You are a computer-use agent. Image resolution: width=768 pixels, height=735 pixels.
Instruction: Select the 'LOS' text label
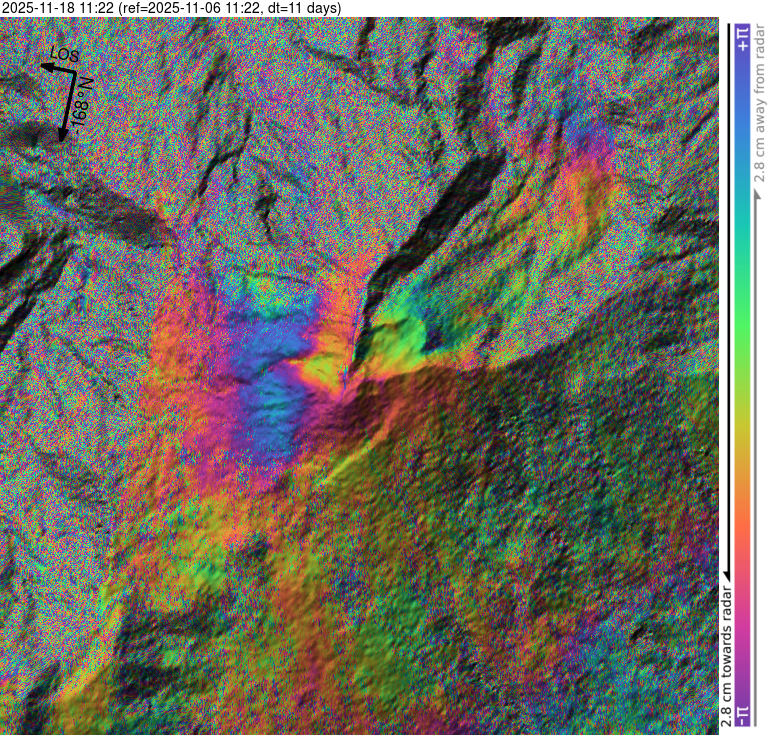coord(64,54)
